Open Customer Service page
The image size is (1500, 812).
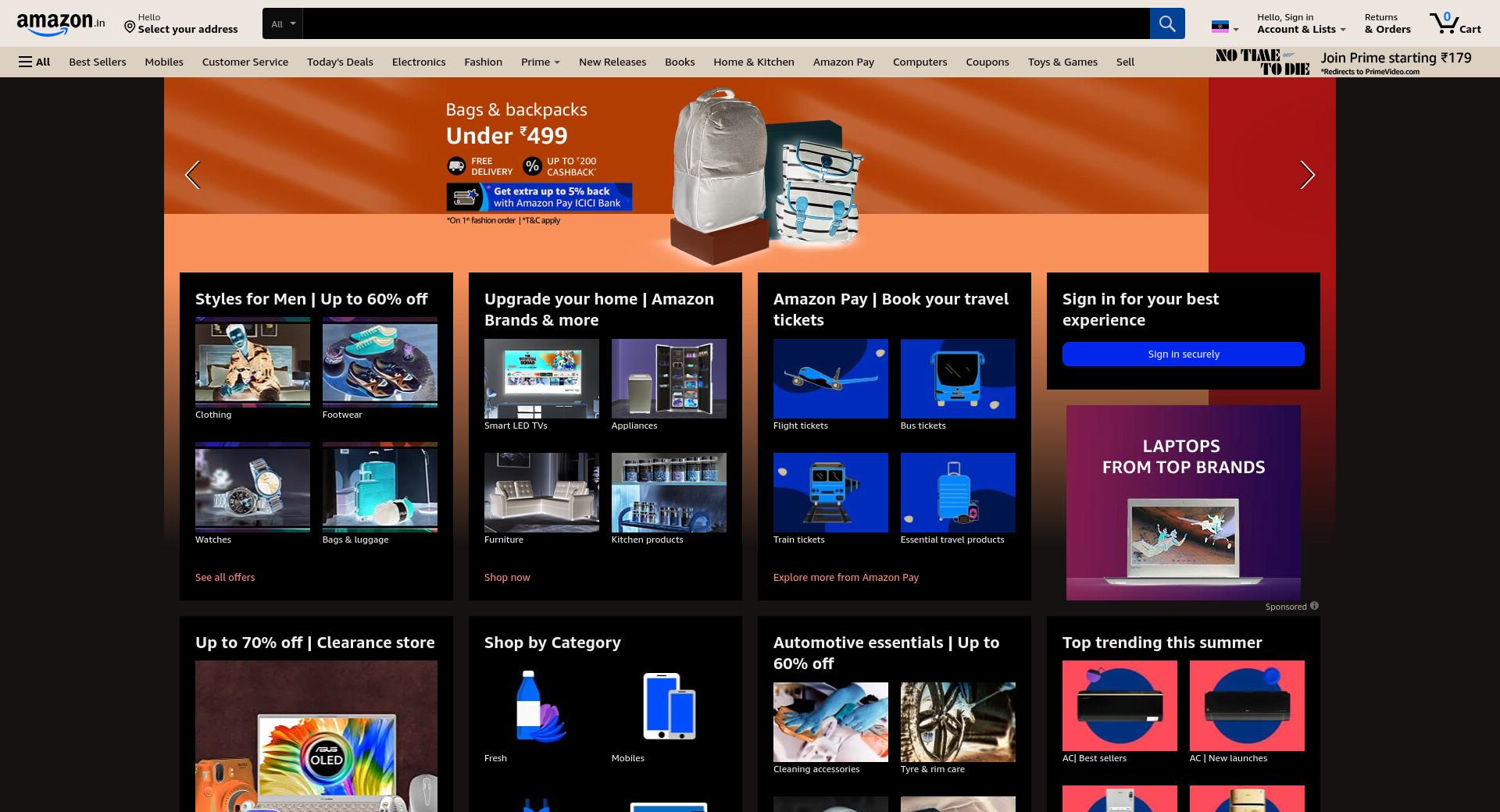coord(245,62)
